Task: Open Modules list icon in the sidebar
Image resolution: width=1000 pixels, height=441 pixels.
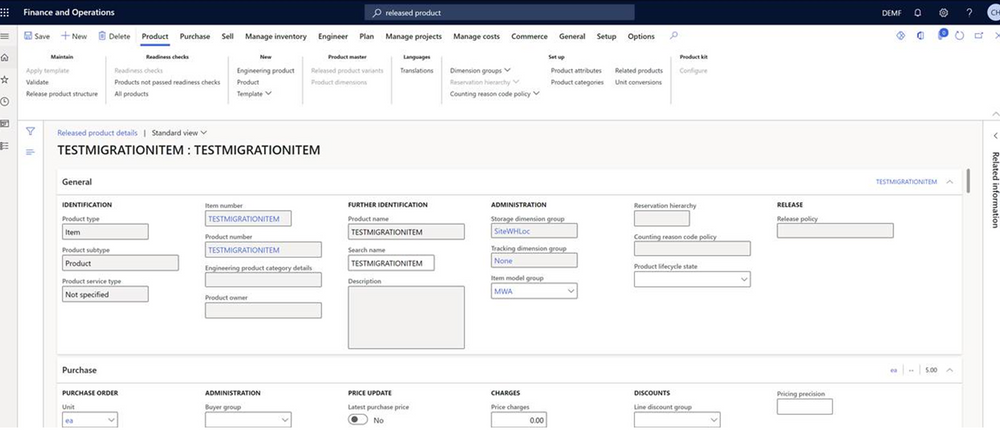Action: pyautogui.click(x=4, y=146)
